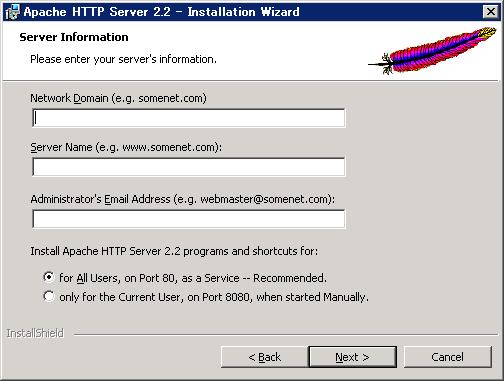Image resolution: width=504 pixels, height=381 pixels.
Task: Go to previous step with Back button
Action: [264, 357]
